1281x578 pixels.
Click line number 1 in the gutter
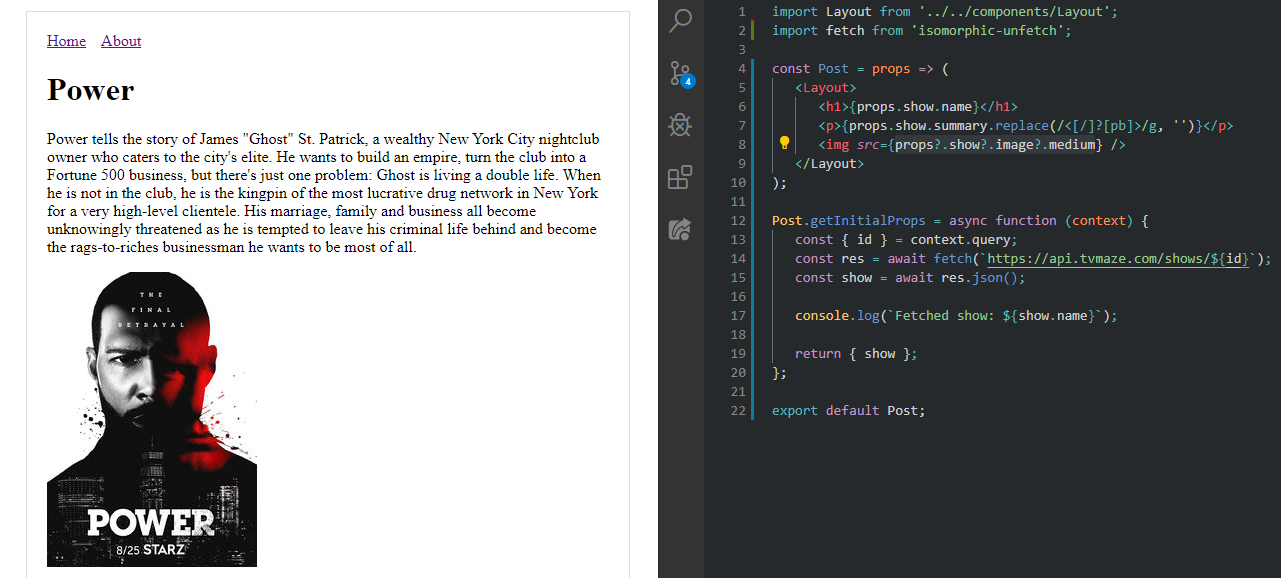741,12
